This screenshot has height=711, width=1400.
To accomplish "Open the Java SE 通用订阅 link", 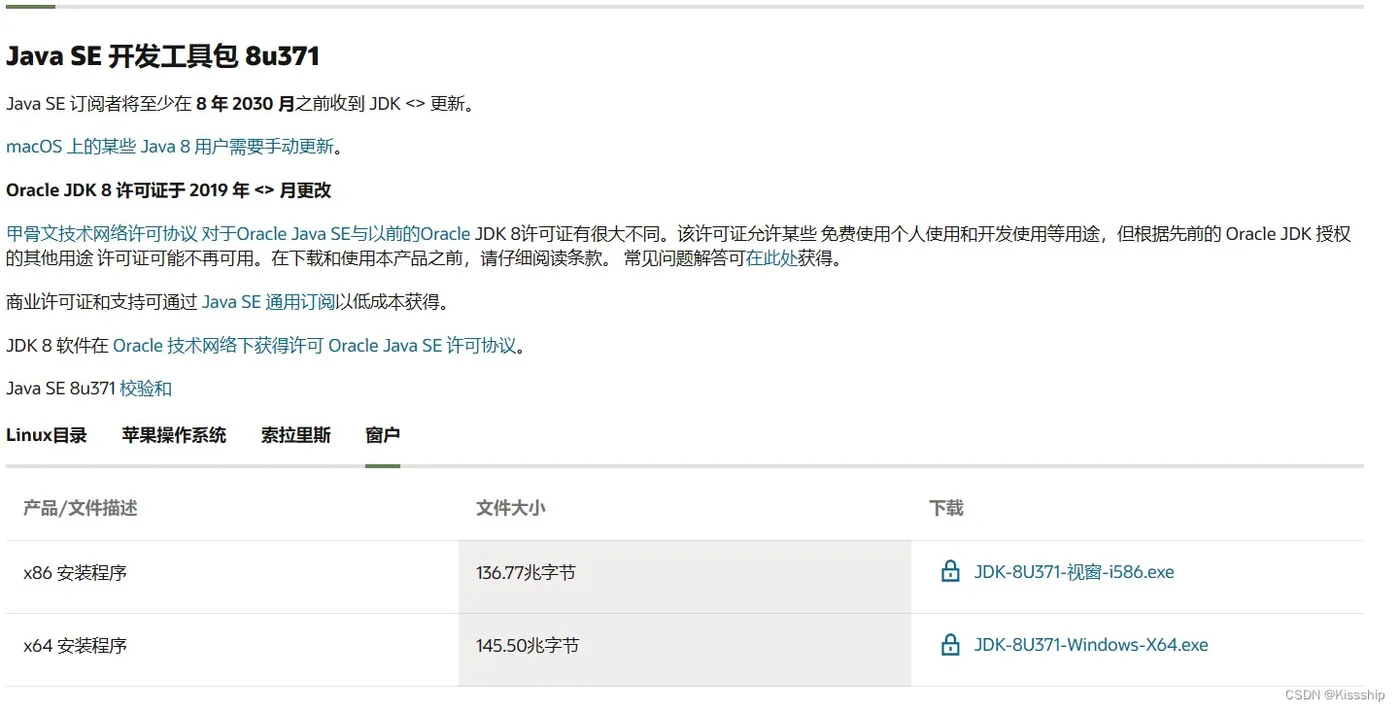I will point(268,302).
